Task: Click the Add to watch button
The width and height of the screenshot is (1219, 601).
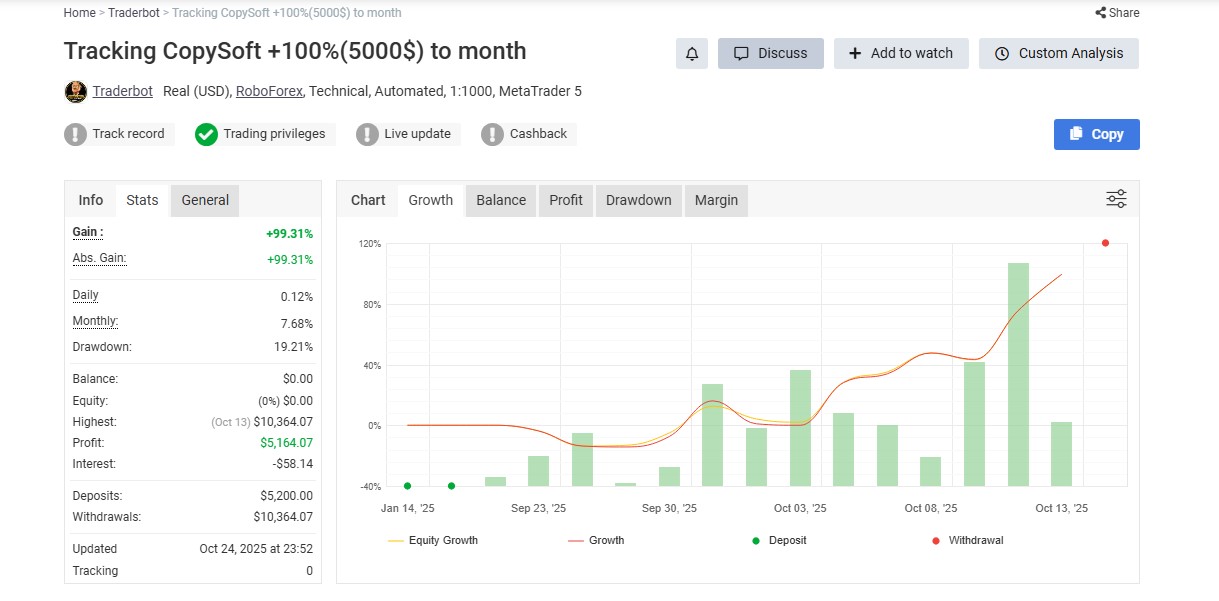Action: pyautogui.click(x=901, y=53)
